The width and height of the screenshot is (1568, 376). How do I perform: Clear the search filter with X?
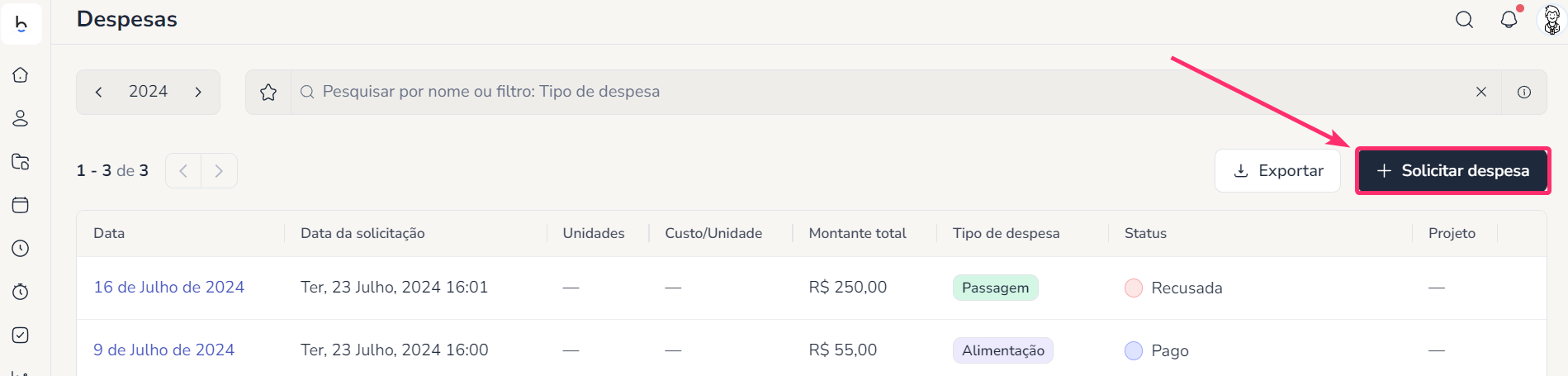(1481, 92)
